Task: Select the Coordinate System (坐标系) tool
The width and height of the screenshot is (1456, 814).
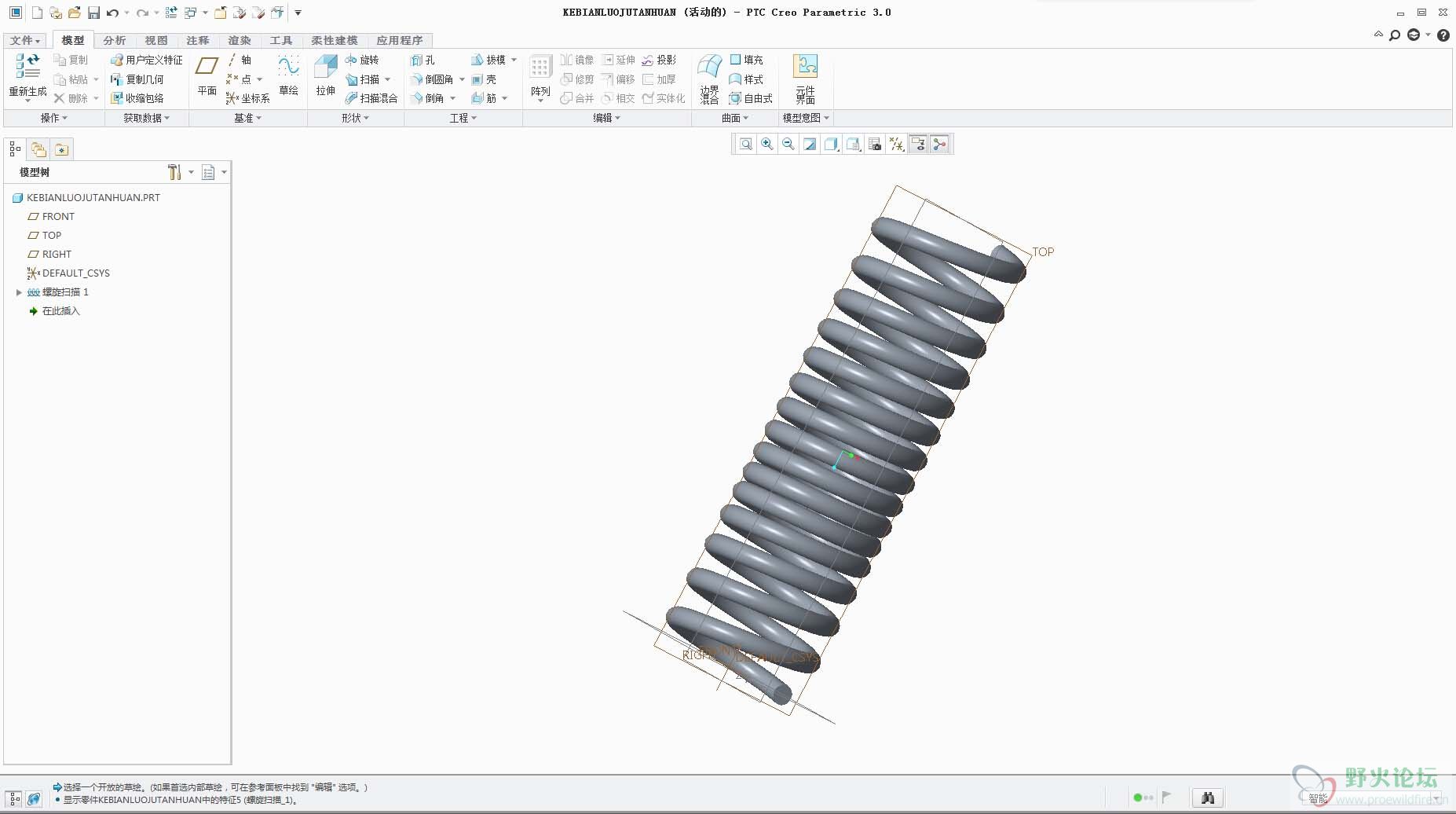Action: coord(247,98)
